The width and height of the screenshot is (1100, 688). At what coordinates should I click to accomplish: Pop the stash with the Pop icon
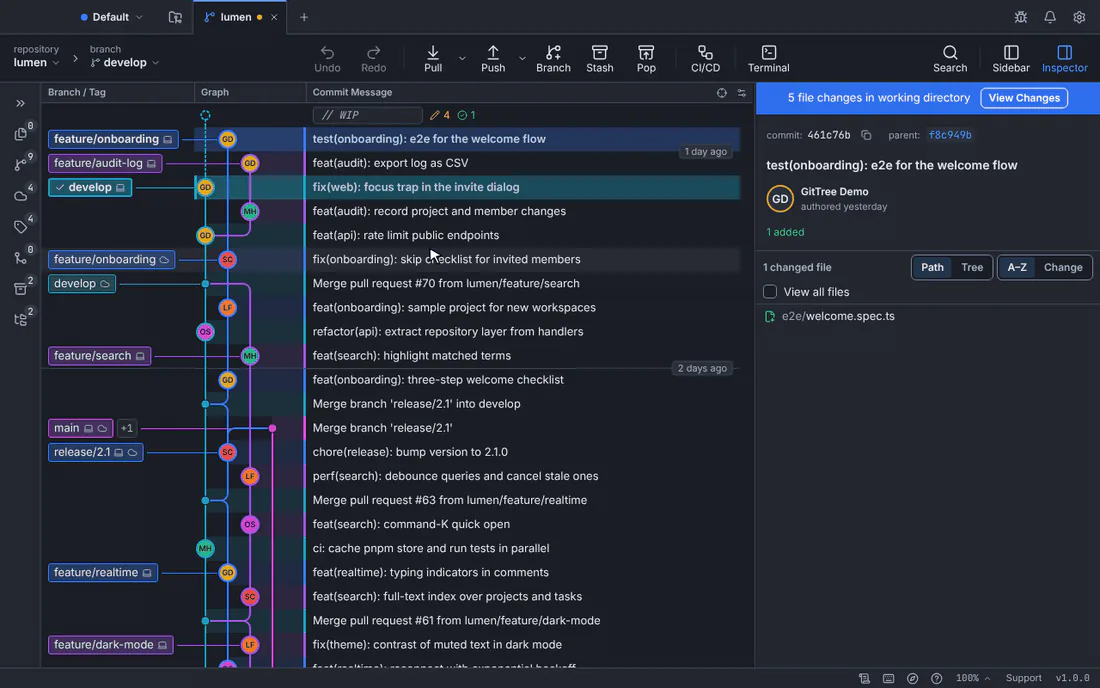pyautogui.click(x=646, y=53)
